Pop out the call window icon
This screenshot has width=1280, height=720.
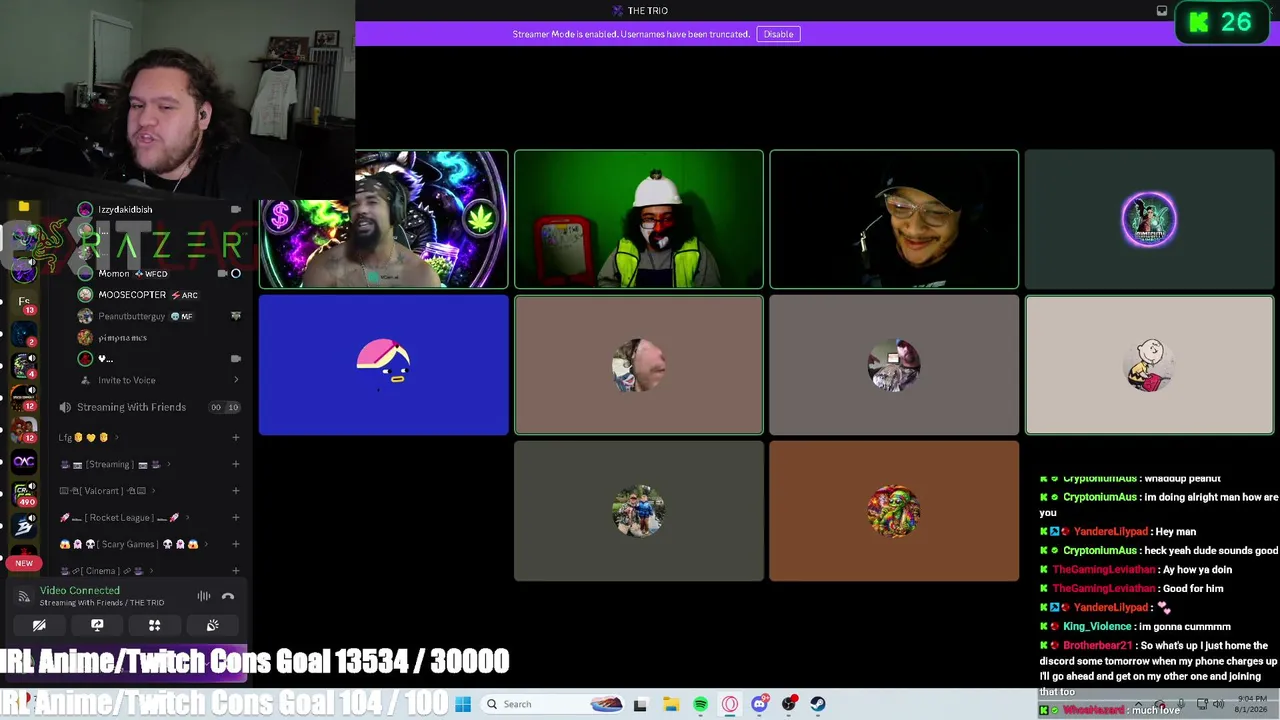(x=1162, y=11)
